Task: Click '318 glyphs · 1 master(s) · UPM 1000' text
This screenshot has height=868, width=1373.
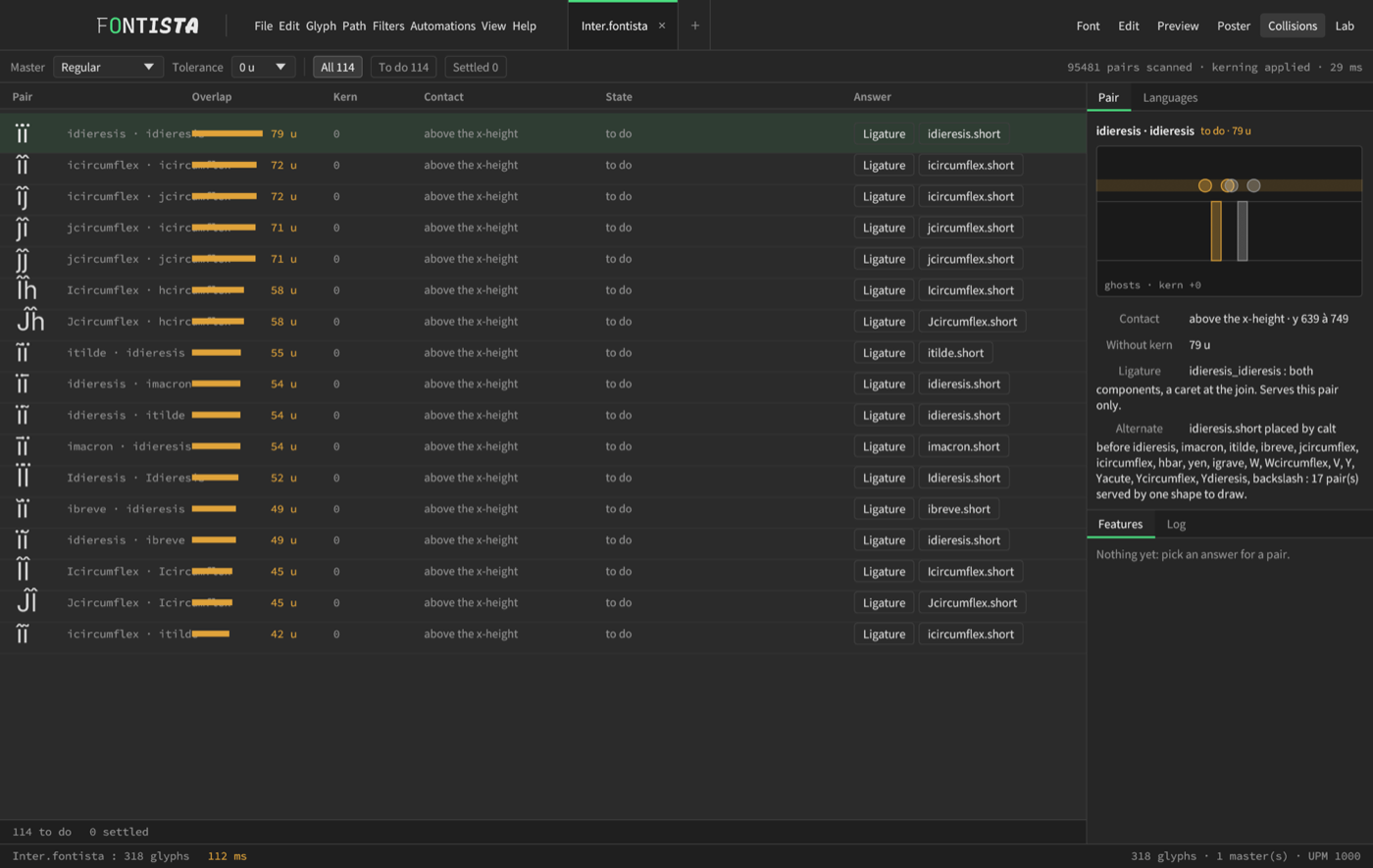Action: [x=1246, y=856]
